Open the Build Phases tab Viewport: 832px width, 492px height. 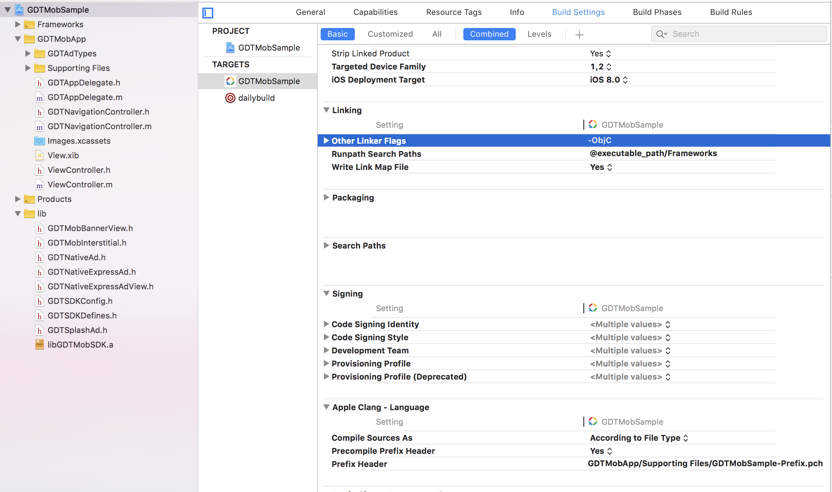pos(656,12)
